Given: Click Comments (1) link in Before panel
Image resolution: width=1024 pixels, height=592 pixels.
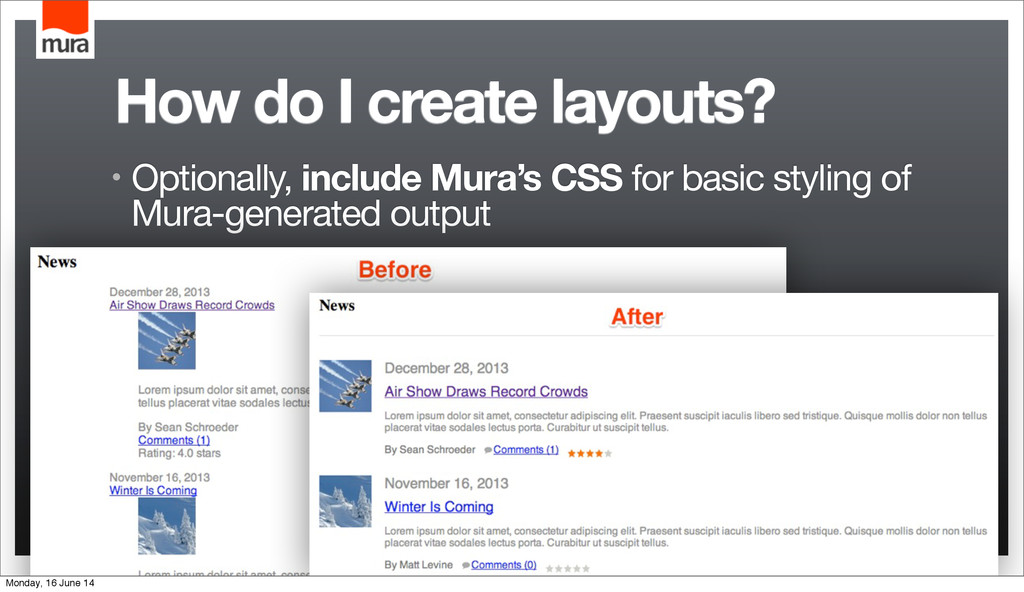Looking at the screenshot, I should (174, 440).
